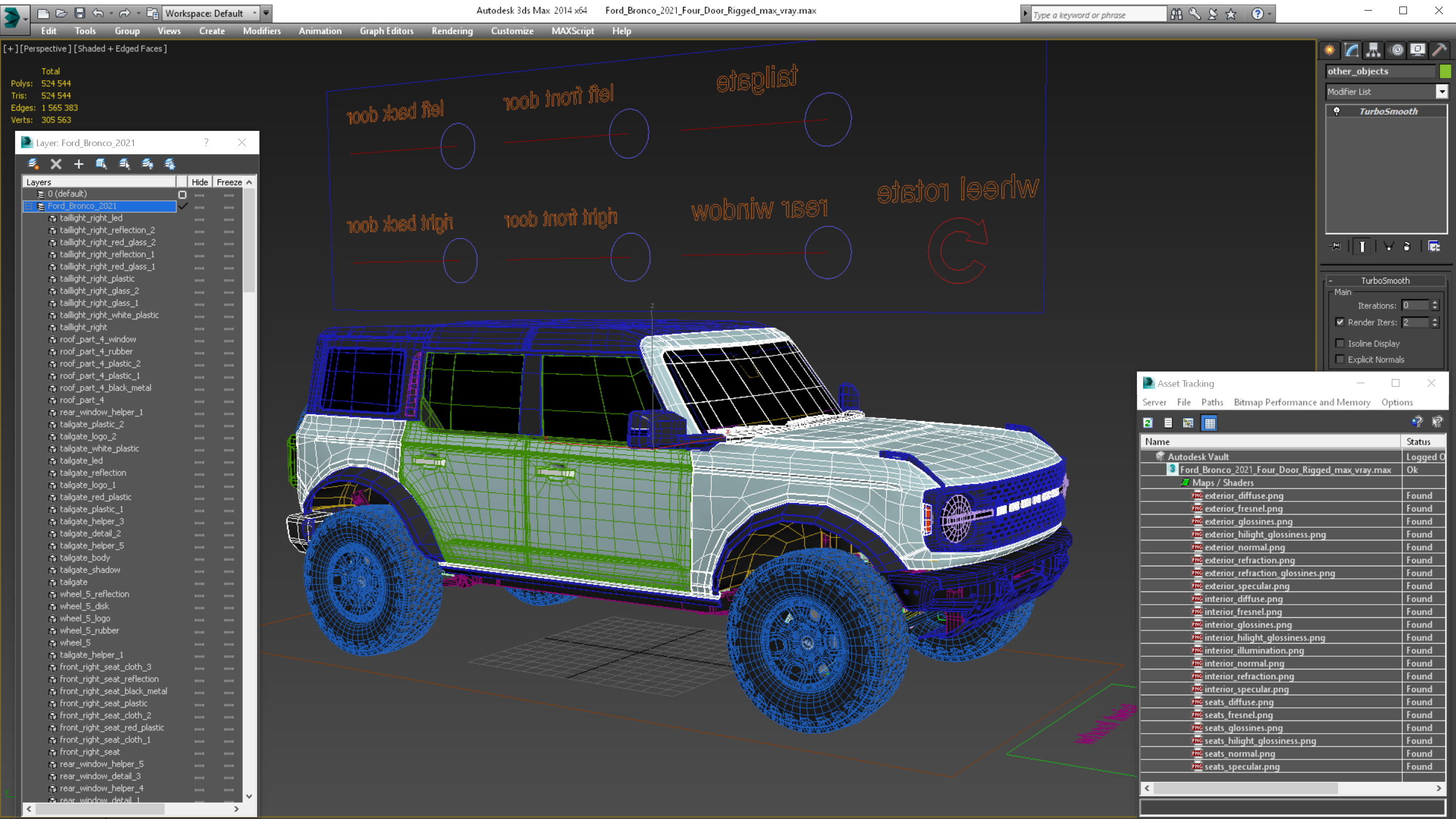The width and height of the screenshot is (1456, 819).
Task: Open the Utilities hammer panel icon
Action: (1439, 51)
